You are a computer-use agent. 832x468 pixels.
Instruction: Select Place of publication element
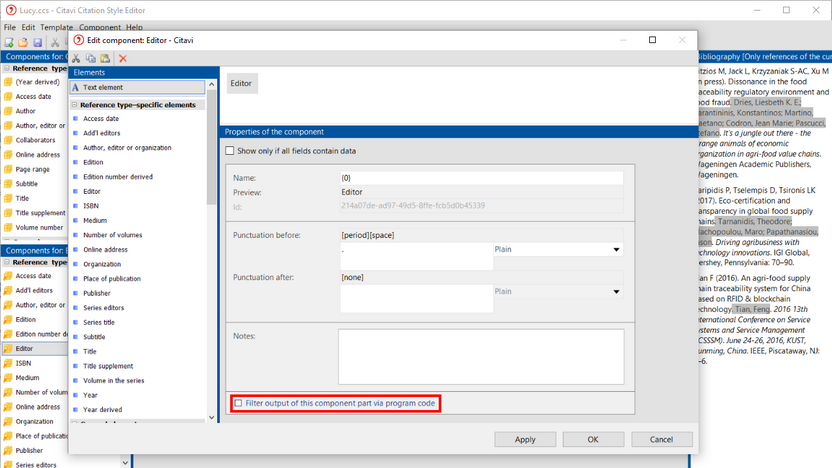pos(112,279)
